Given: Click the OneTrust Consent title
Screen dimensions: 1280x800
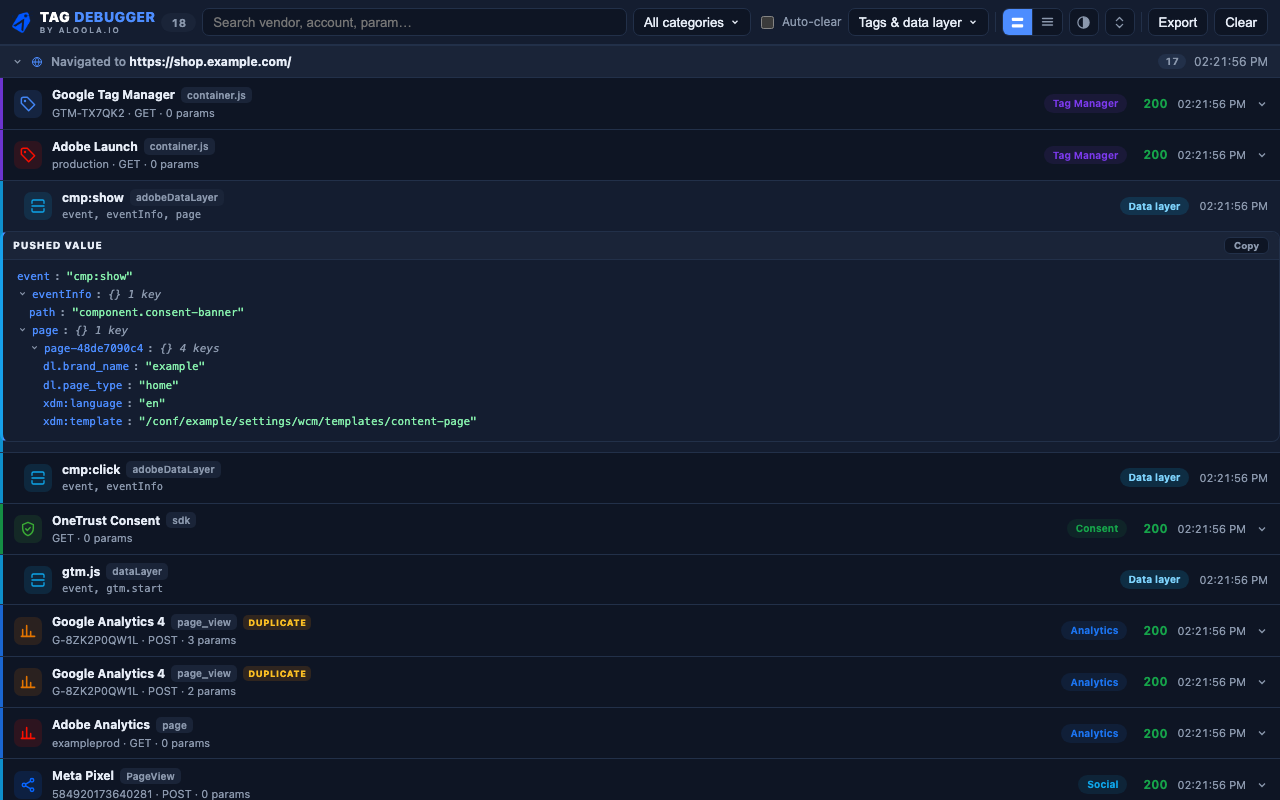Looking at the screenshot, I should (106, 520).
